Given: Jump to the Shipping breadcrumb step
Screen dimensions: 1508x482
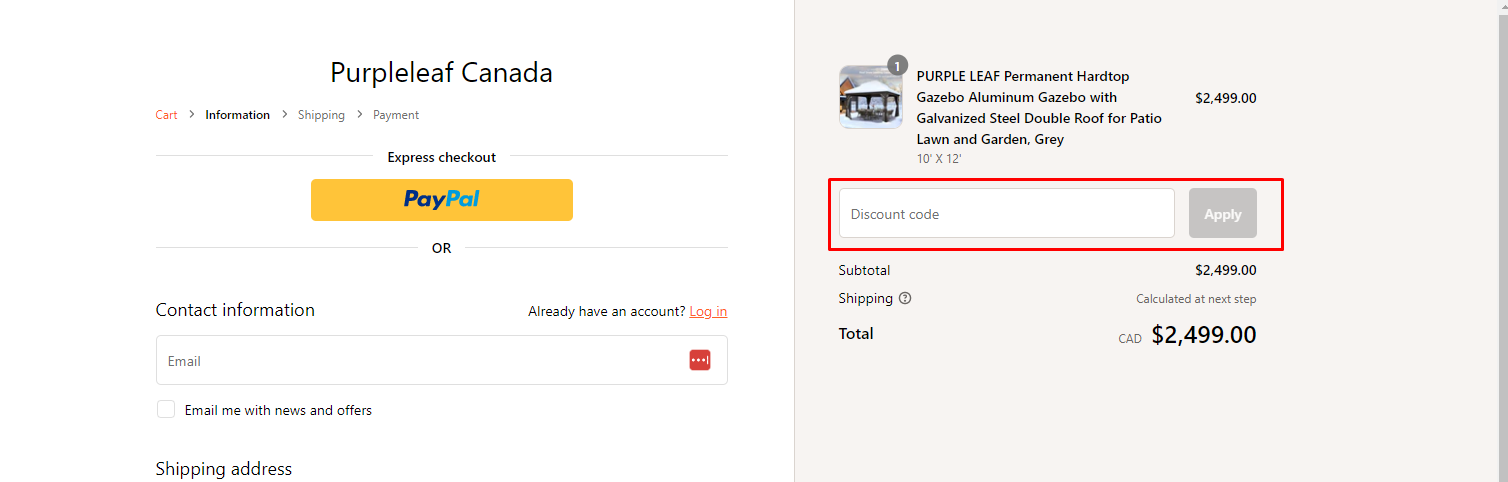Looking at the screenshot, I should pos(321,115).
